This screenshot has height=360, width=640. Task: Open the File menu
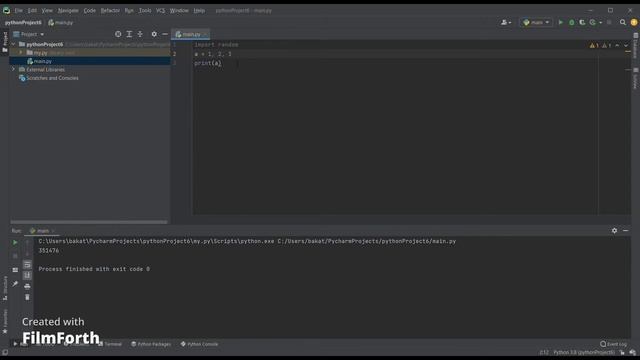pos(18,11)
